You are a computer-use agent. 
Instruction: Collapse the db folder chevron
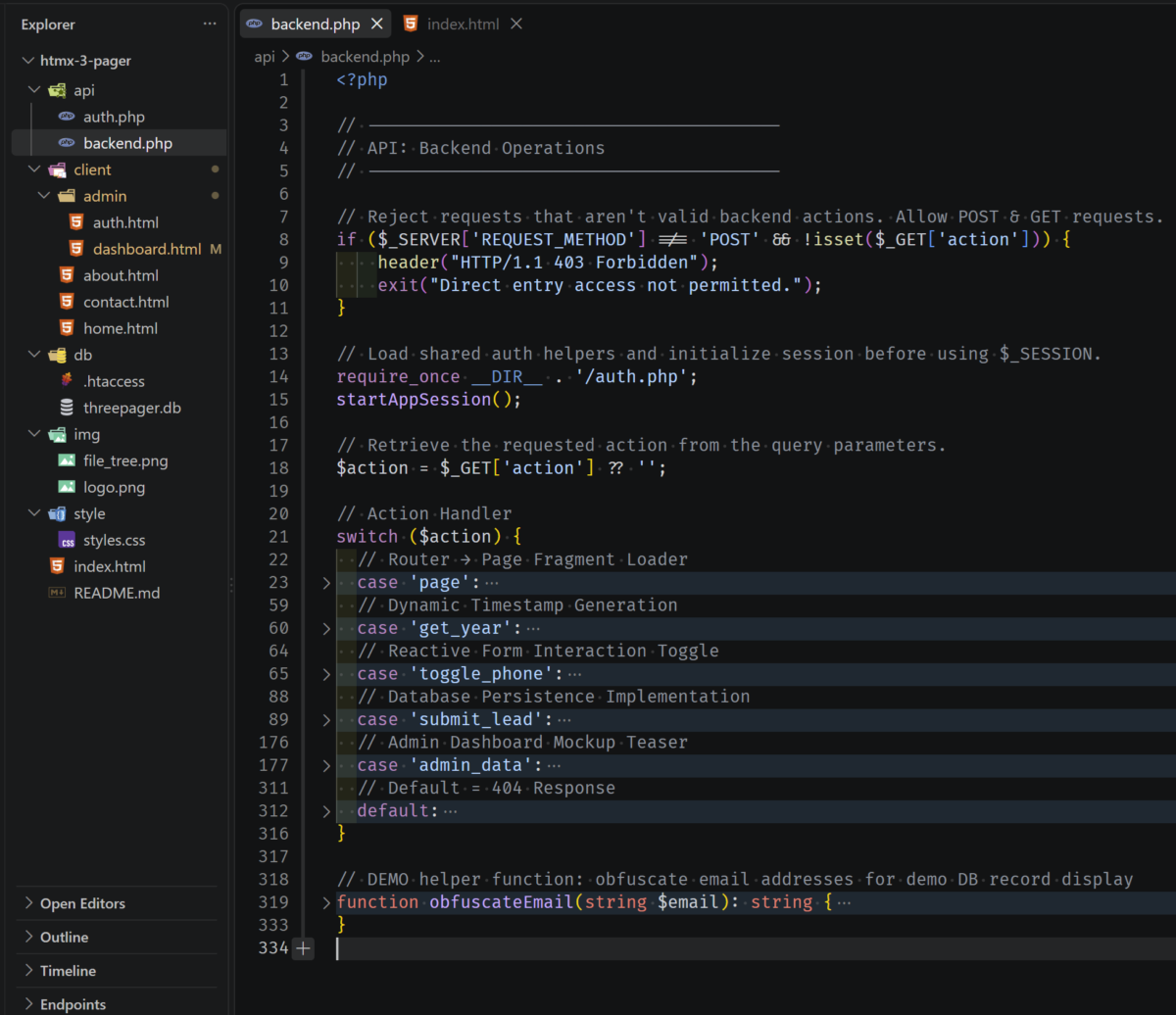click(x=35, y=355)
